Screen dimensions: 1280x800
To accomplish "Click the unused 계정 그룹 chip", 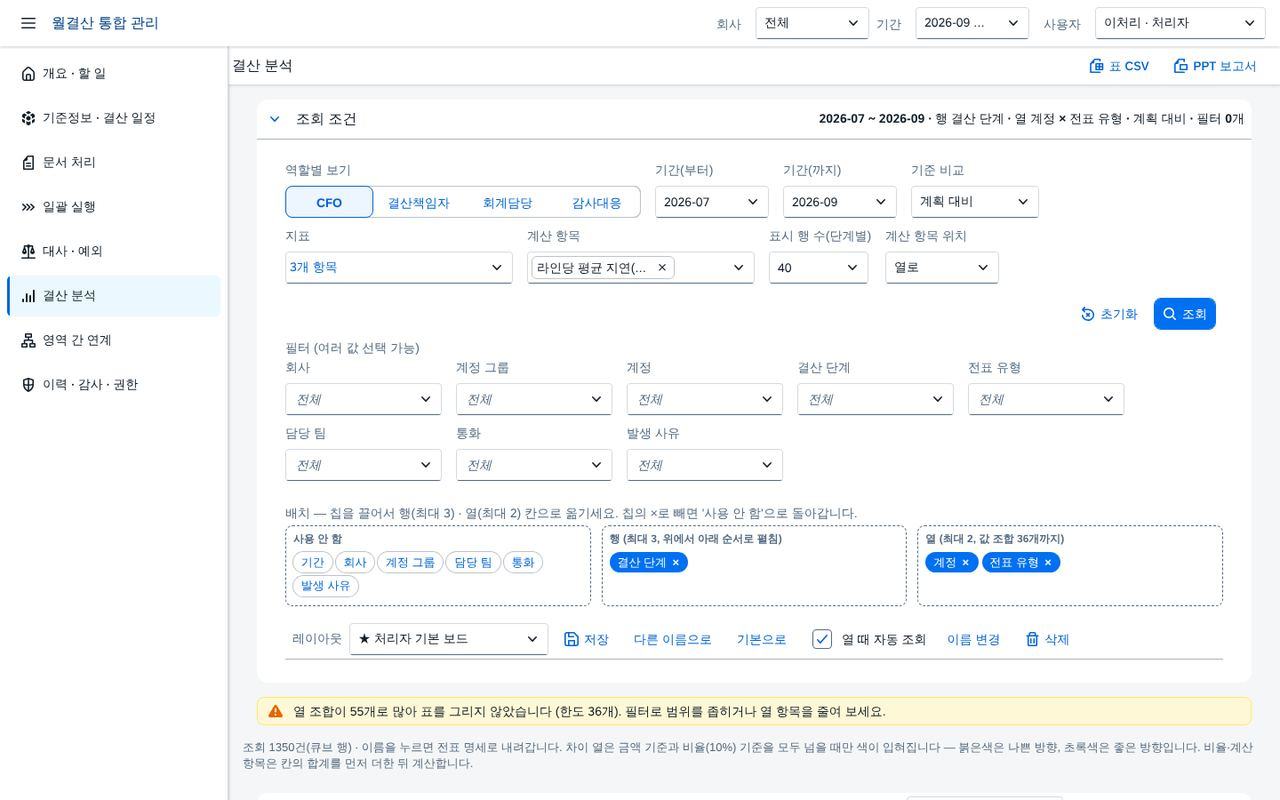I will pyautogui.click(x=410, y=562).
